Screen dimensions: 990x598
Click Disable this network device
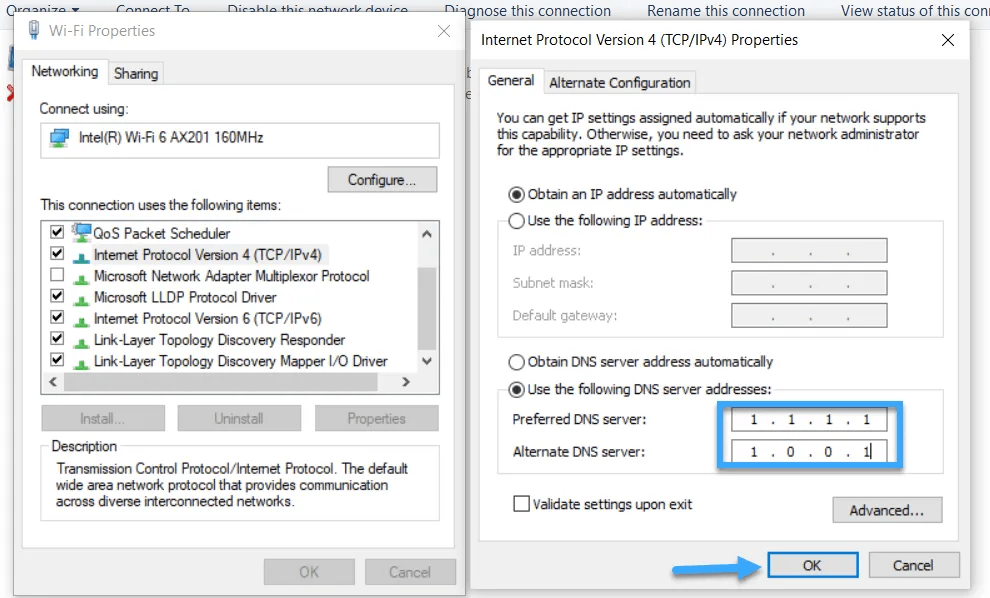pyautogui.click(x=318, y=10)
